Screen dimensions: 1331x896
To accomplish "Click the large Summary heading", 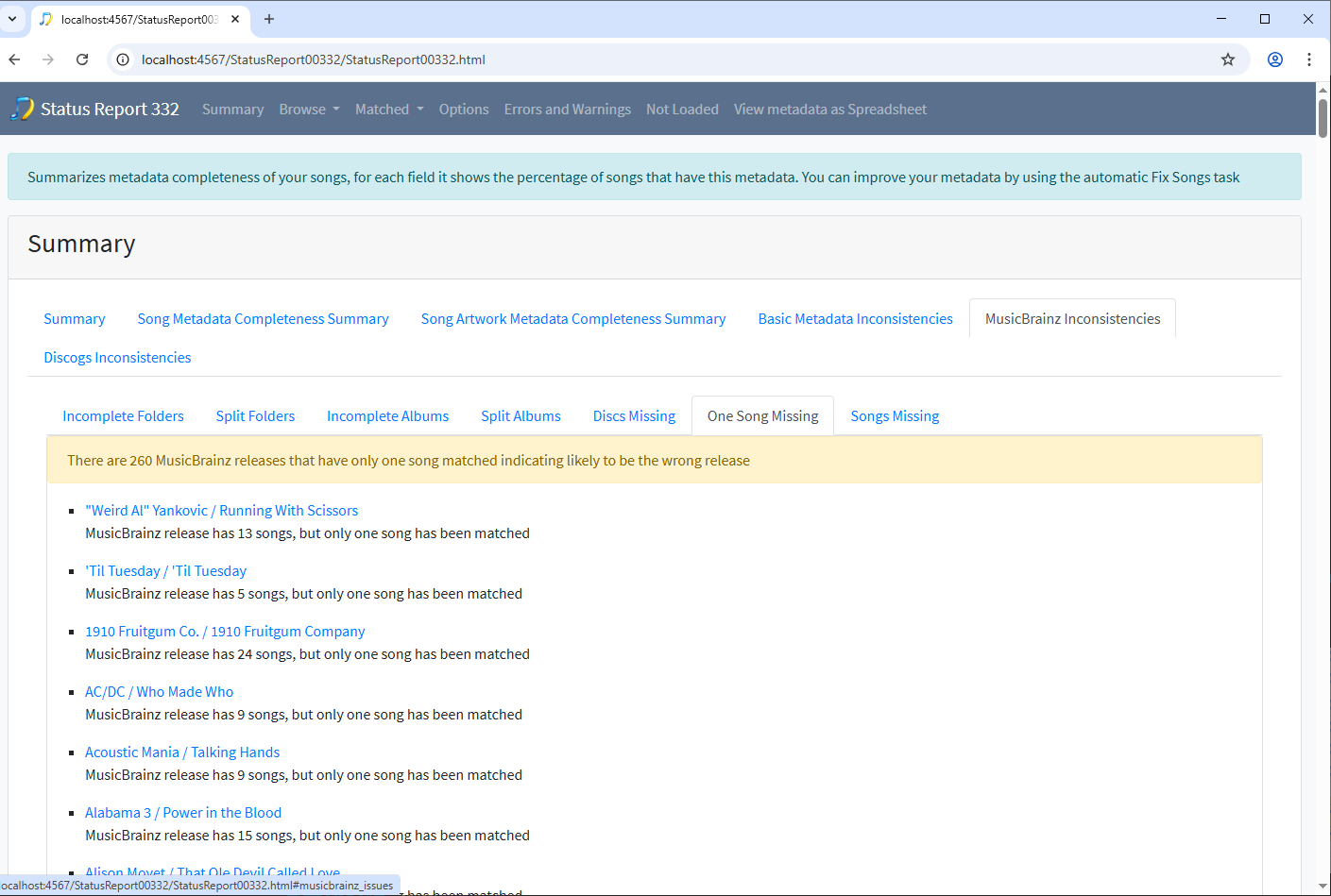I will pos(81,245).
